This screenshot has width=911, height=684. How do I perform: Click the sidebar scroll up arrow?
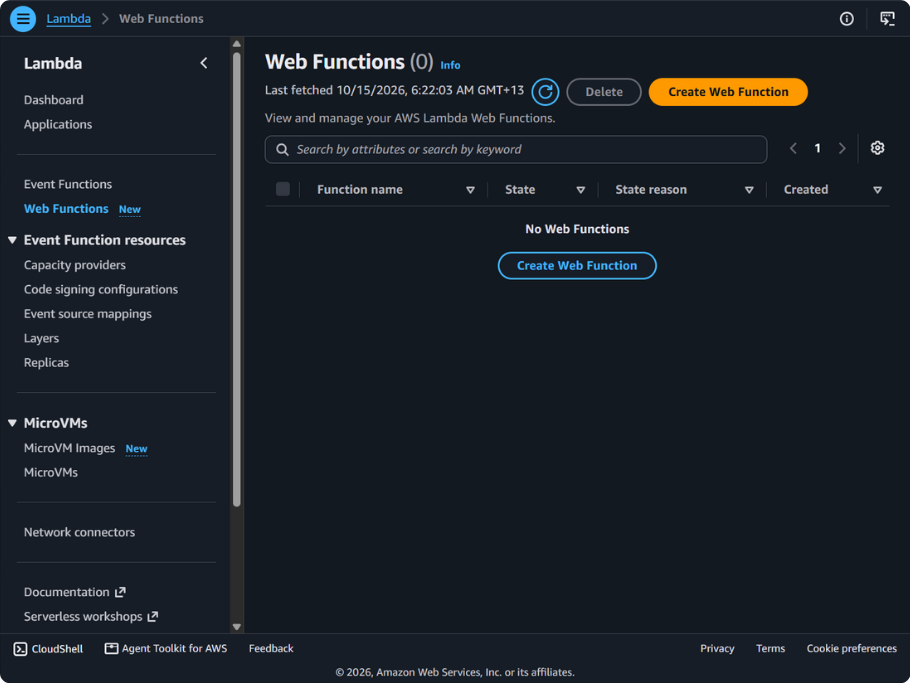[236, 44]
